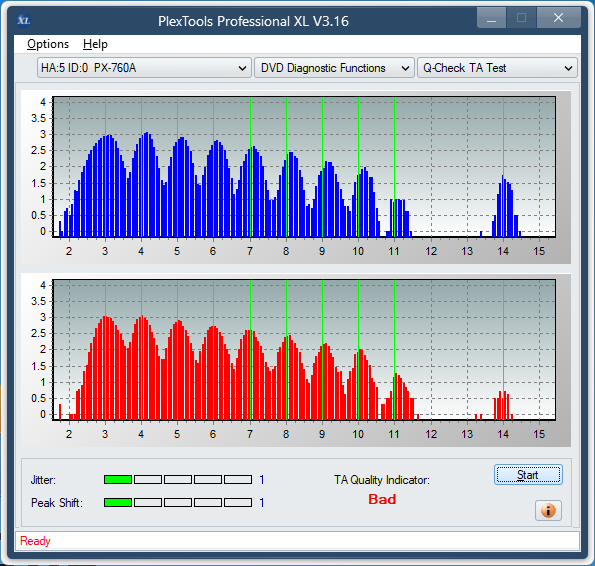Click the Bad TA quality indicator text
Image resolution: width=595 pixels, height=566 pixels.
(x=382, y=499)
